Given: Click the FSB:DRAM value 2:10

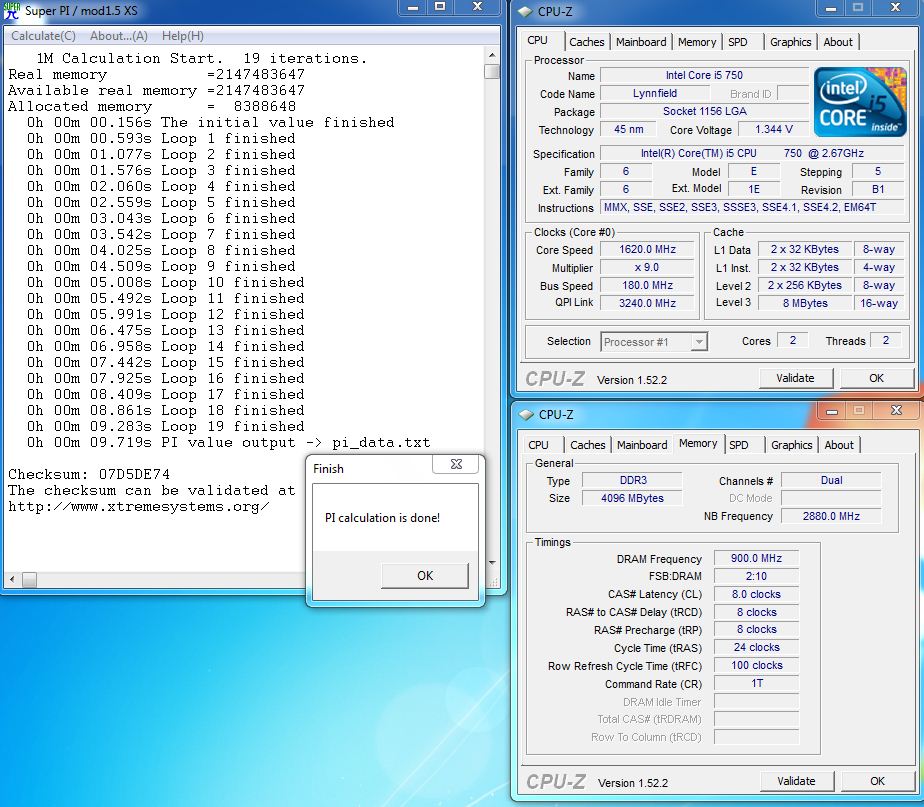Looking at the screenshot, I should pyautogui.click(x=756, y=576).
